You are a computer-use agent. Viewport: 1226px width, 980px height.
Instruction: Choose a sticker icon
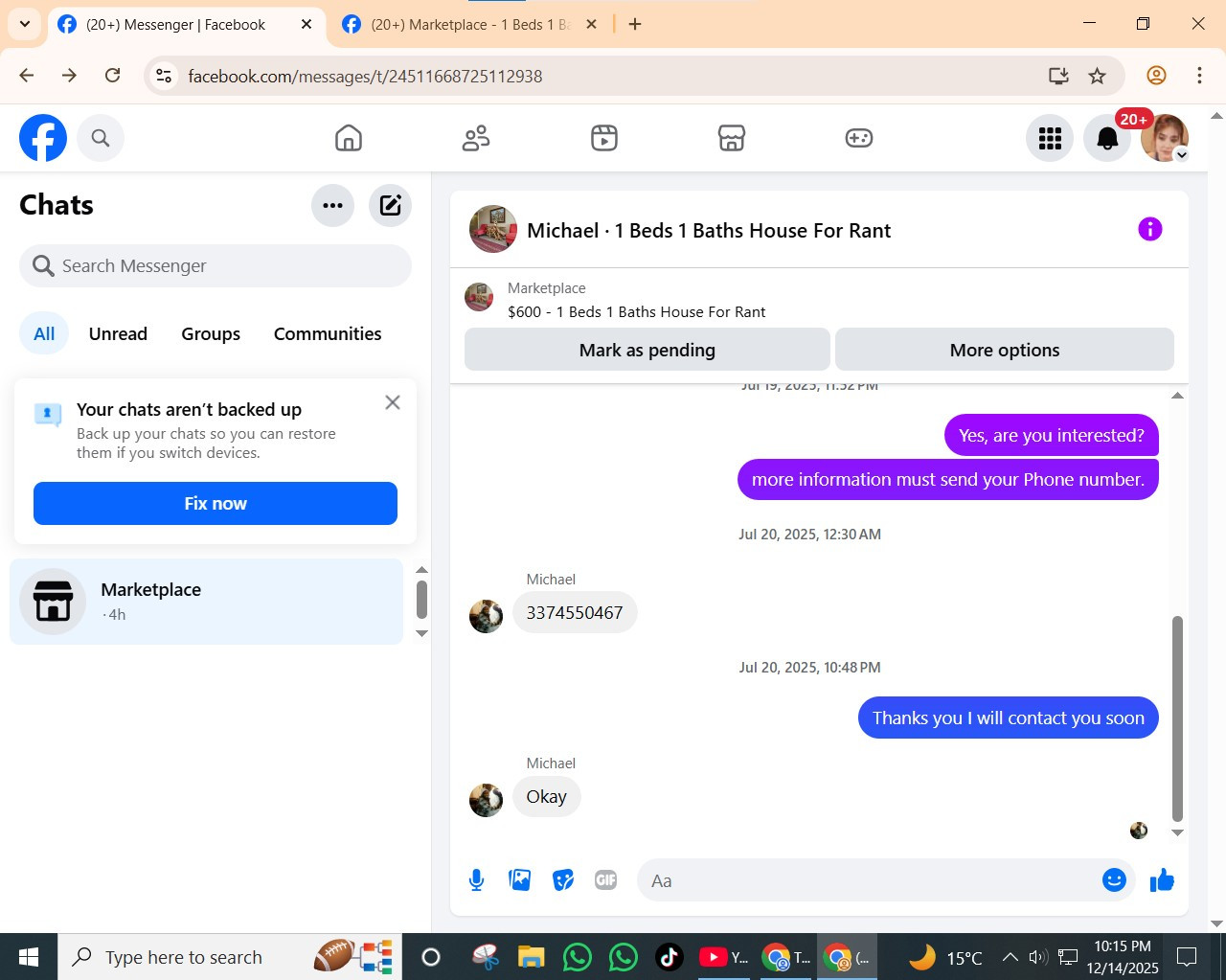563,879
